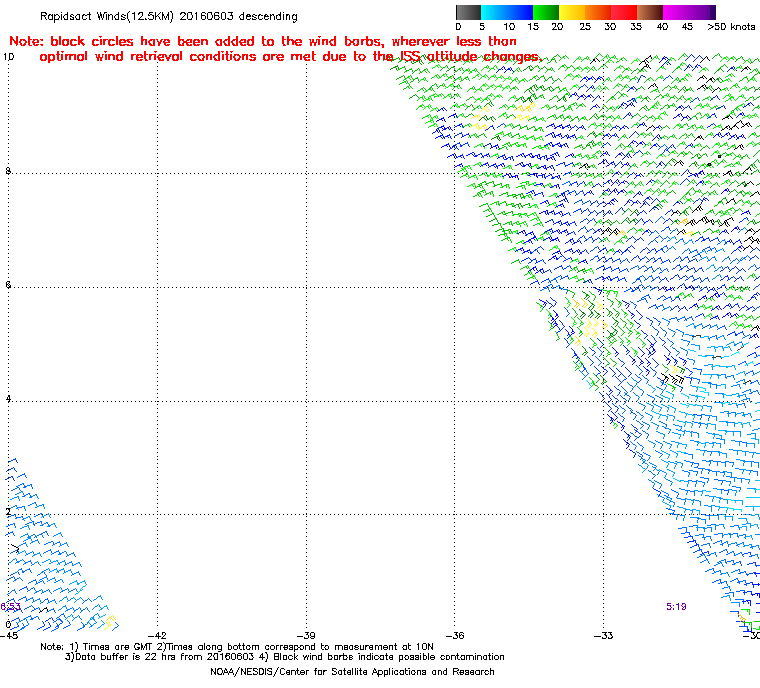This screenshot has height=688, width=760.
Task: Click the cyan-to-blue 5-15 knots legend segment
Action: (507, 12)
